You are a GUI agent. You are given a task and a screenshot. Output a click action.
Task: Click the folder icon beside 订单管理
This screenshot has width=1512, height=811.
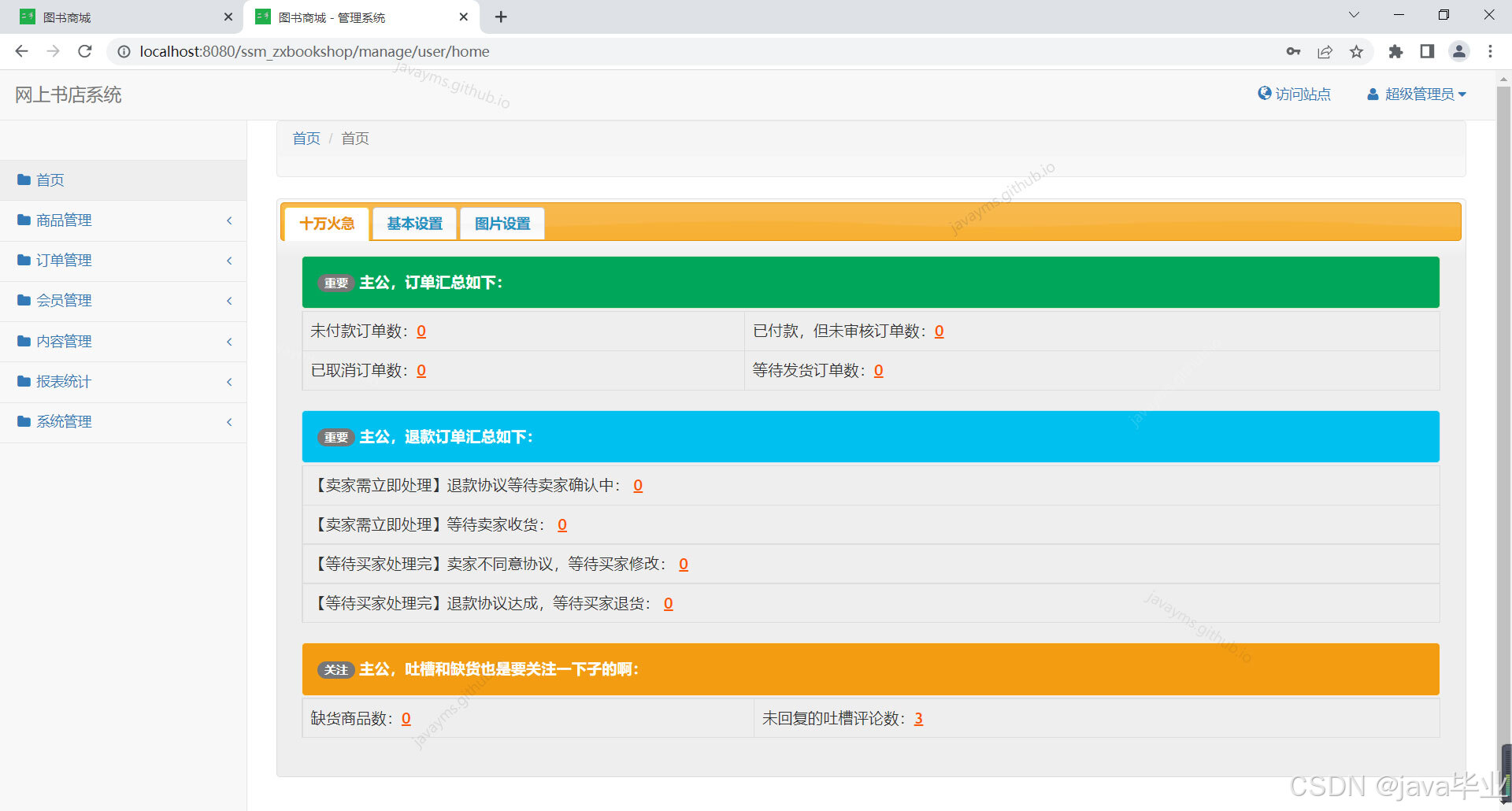(24, 260)
